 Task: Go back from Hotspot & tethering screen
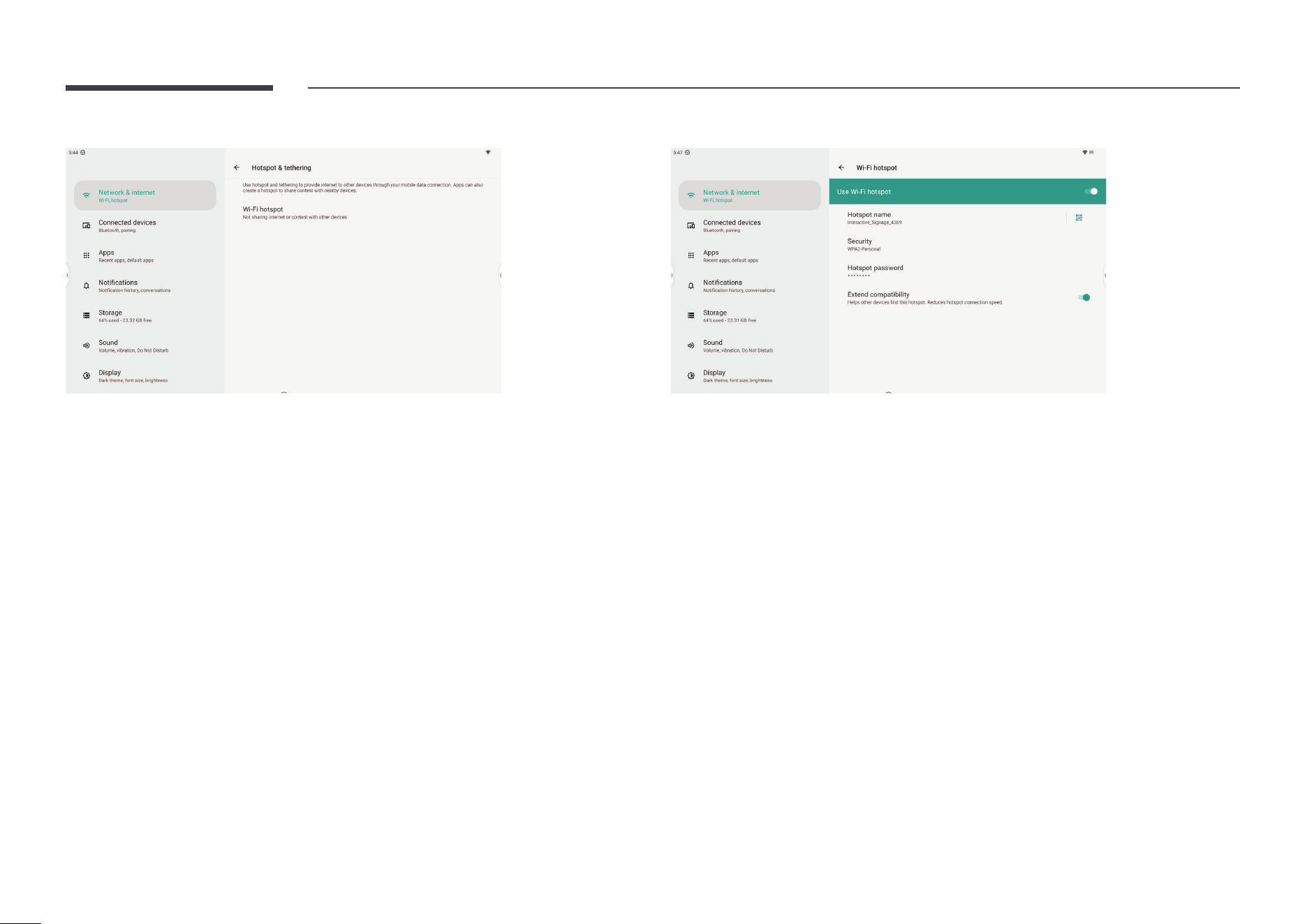[x=237, y=167]
